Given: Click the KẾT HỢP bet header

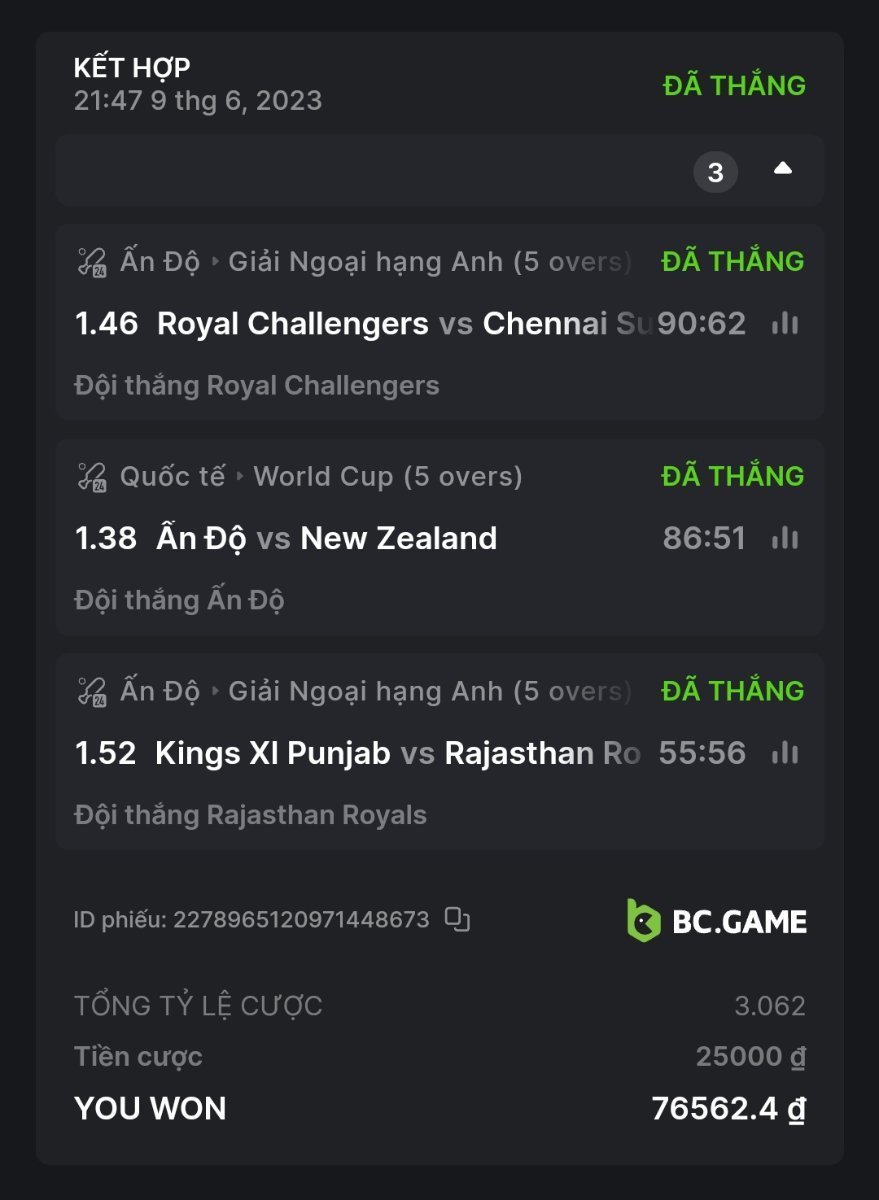Looking at the screenshot, I should (132, 68).
